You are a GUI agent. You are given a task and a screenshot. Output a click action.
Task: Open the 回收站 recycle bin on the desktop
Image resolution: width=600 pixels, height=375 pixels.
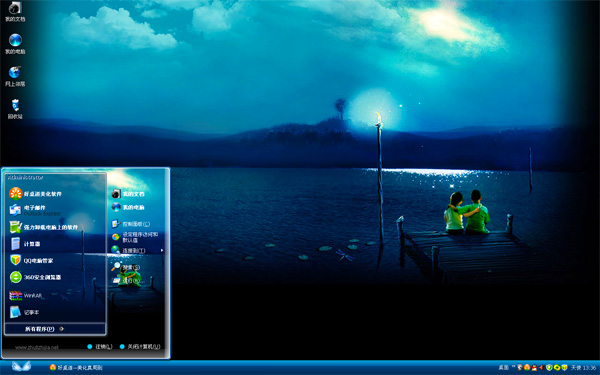(15, 109)
